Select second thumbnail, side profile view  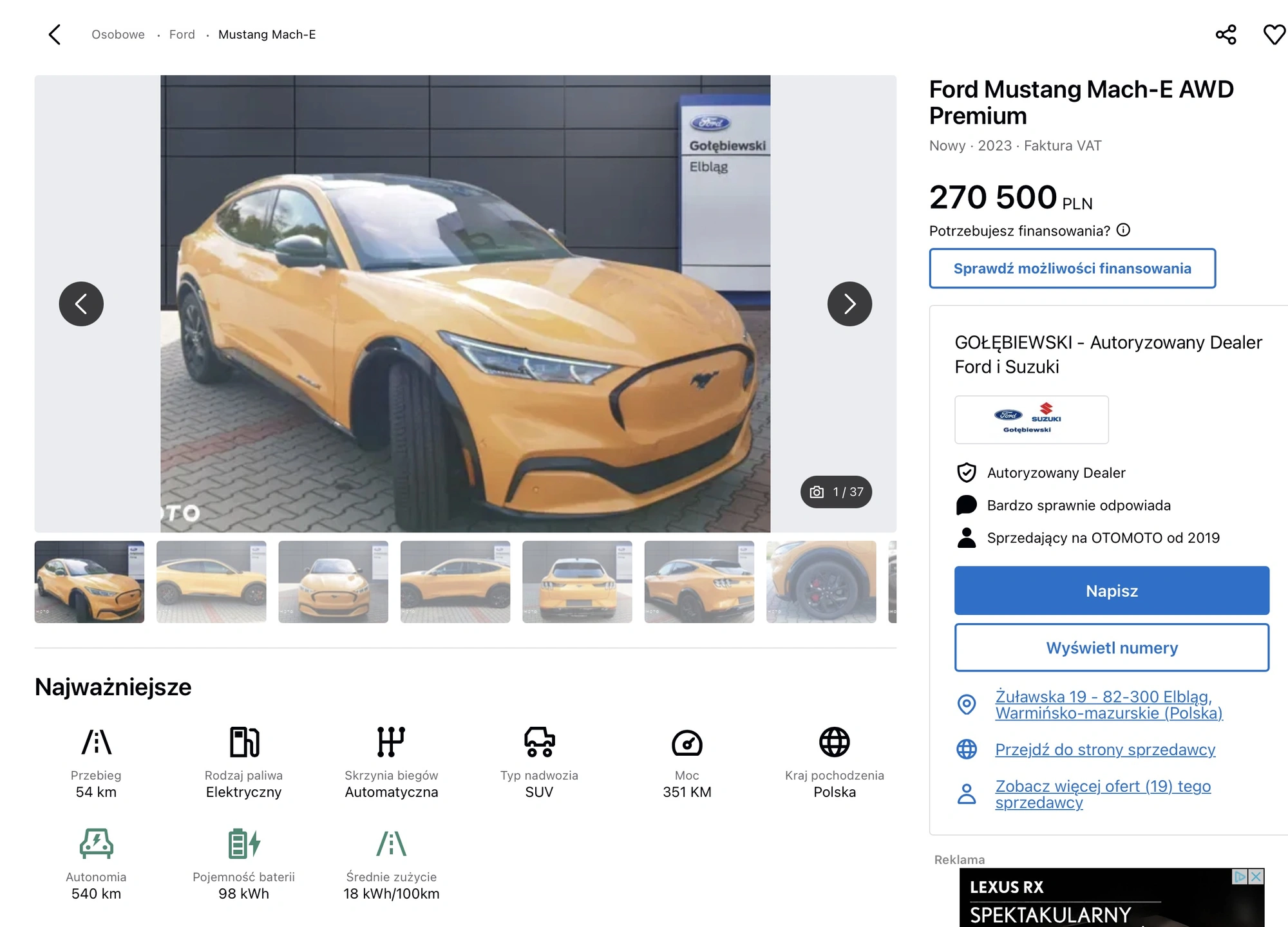(x=211, y=582)
